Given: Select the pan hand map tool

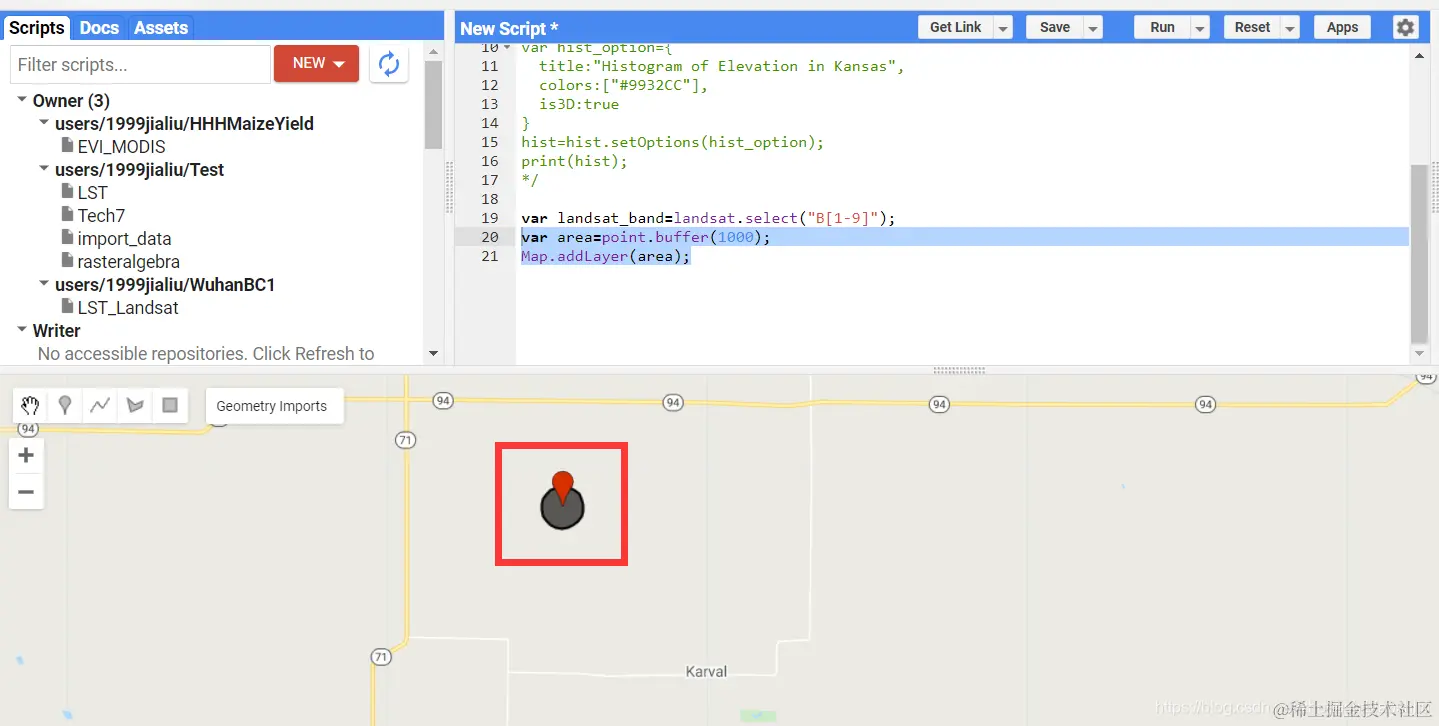Looking at the screenshot, I should click(x=30, y=405).
